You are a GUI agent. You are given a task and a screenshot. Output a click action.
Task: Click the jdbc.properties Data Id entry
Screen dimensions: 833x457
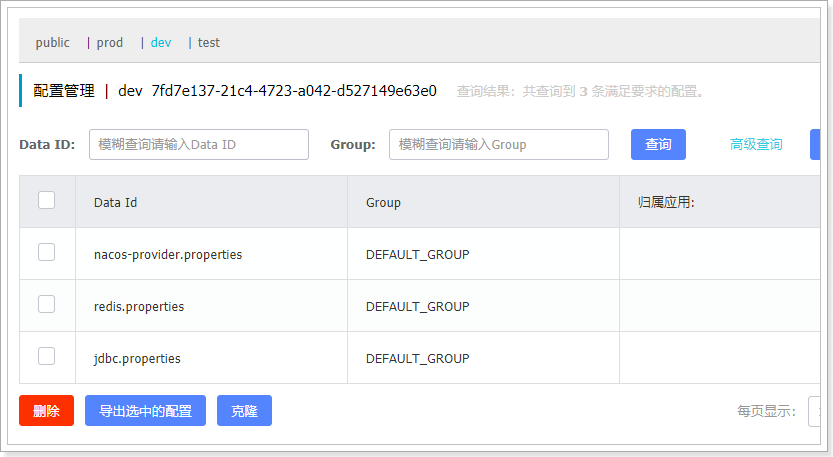137,358
